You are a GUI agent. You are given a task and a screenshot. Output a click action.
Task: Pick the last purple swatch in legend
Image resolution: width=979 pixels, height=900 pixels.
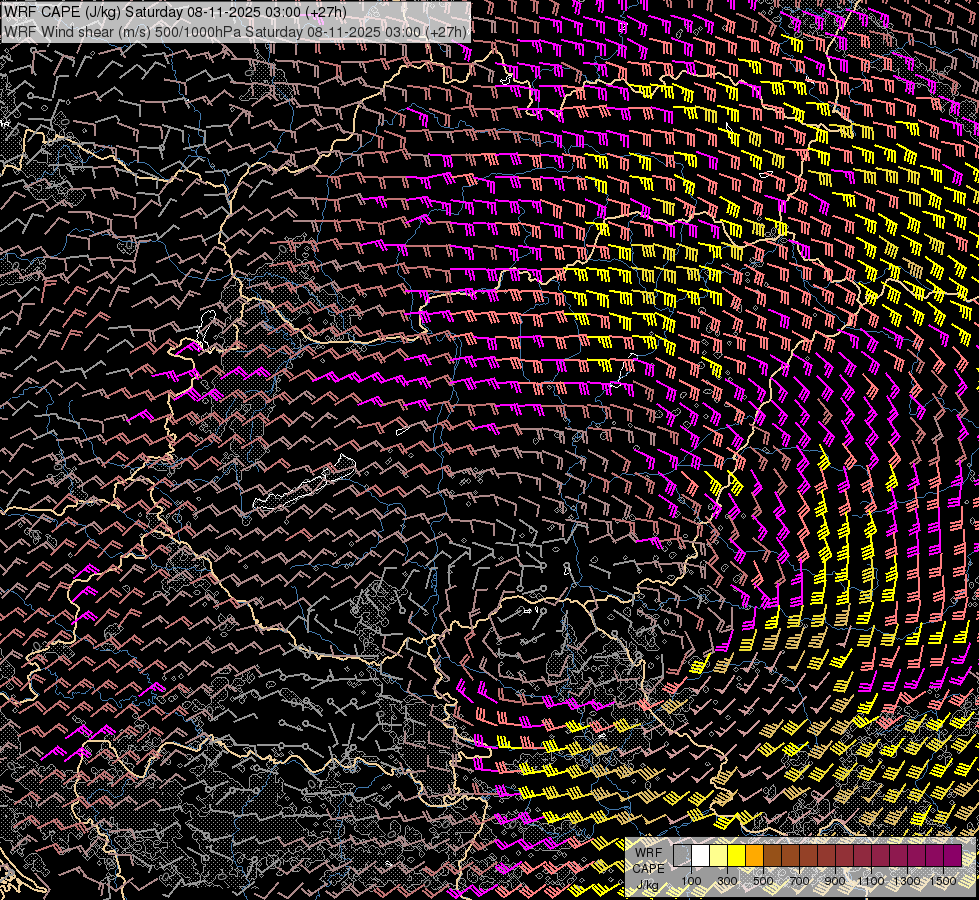tap(952, 856)
